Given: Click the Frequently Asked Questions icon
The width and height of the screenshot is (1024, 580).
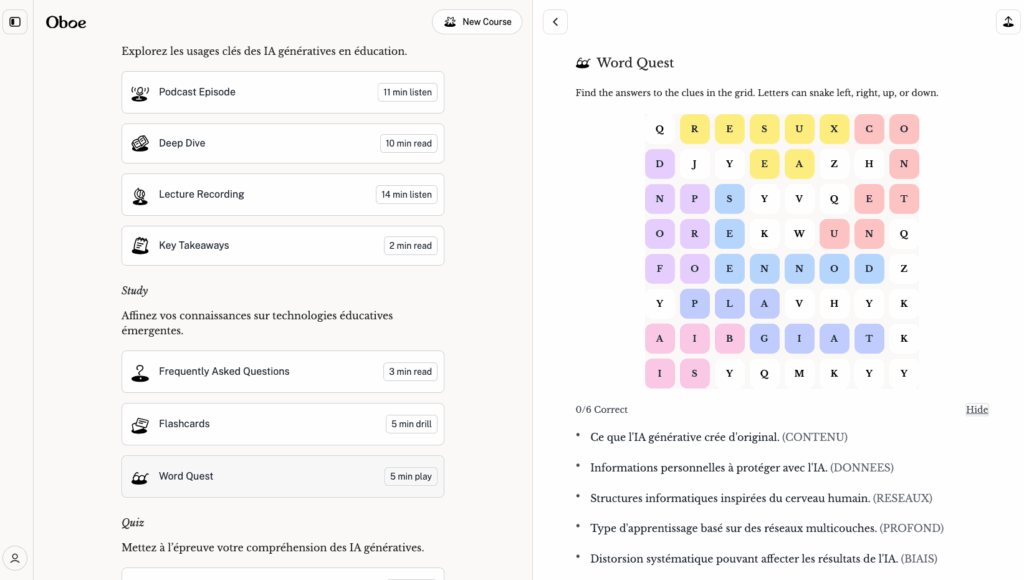Looking at the screenshot, I should 140,372.
